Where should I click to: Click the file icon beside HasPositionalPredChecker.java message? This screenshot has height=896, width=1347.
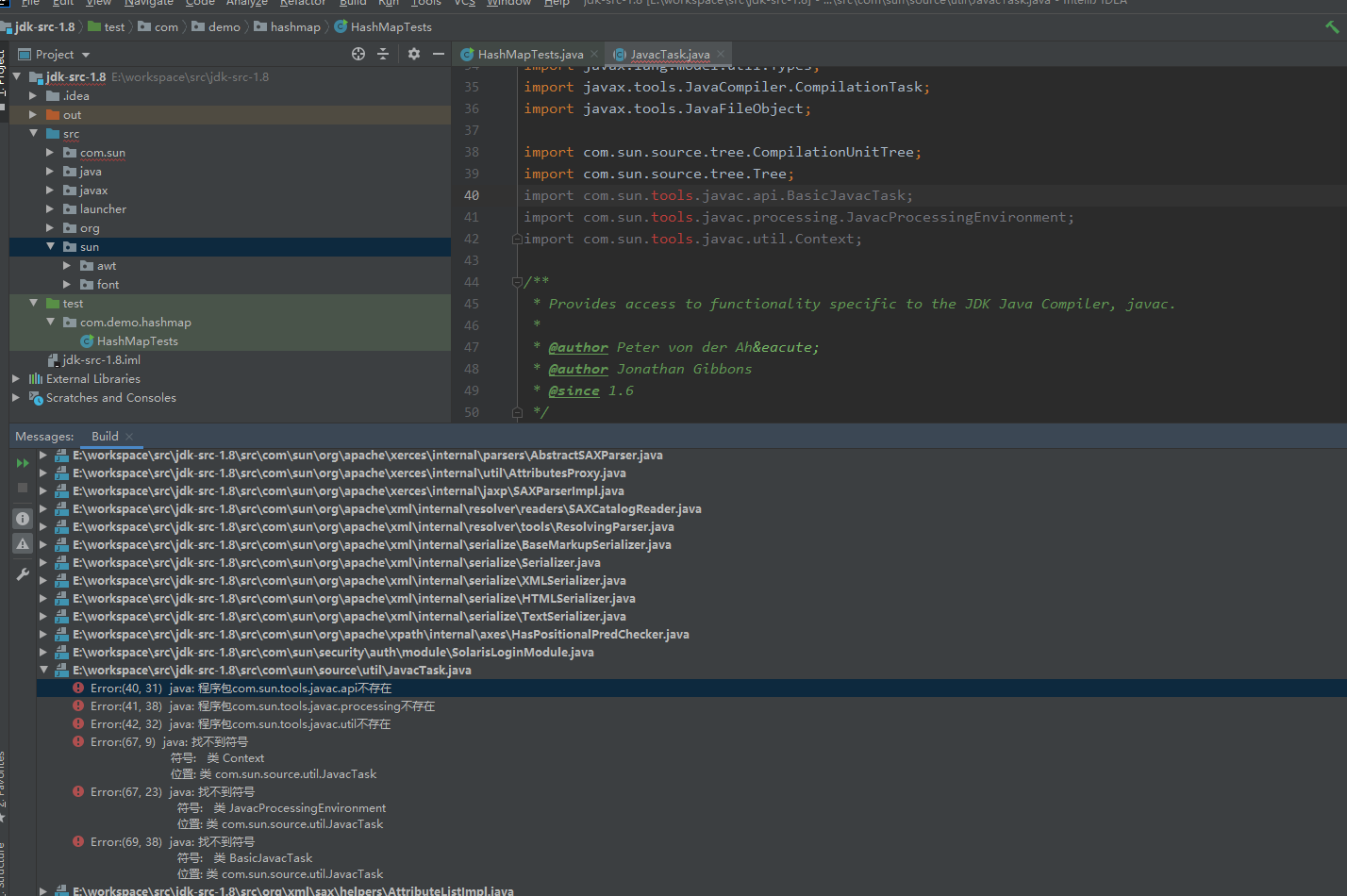(61, 635)
